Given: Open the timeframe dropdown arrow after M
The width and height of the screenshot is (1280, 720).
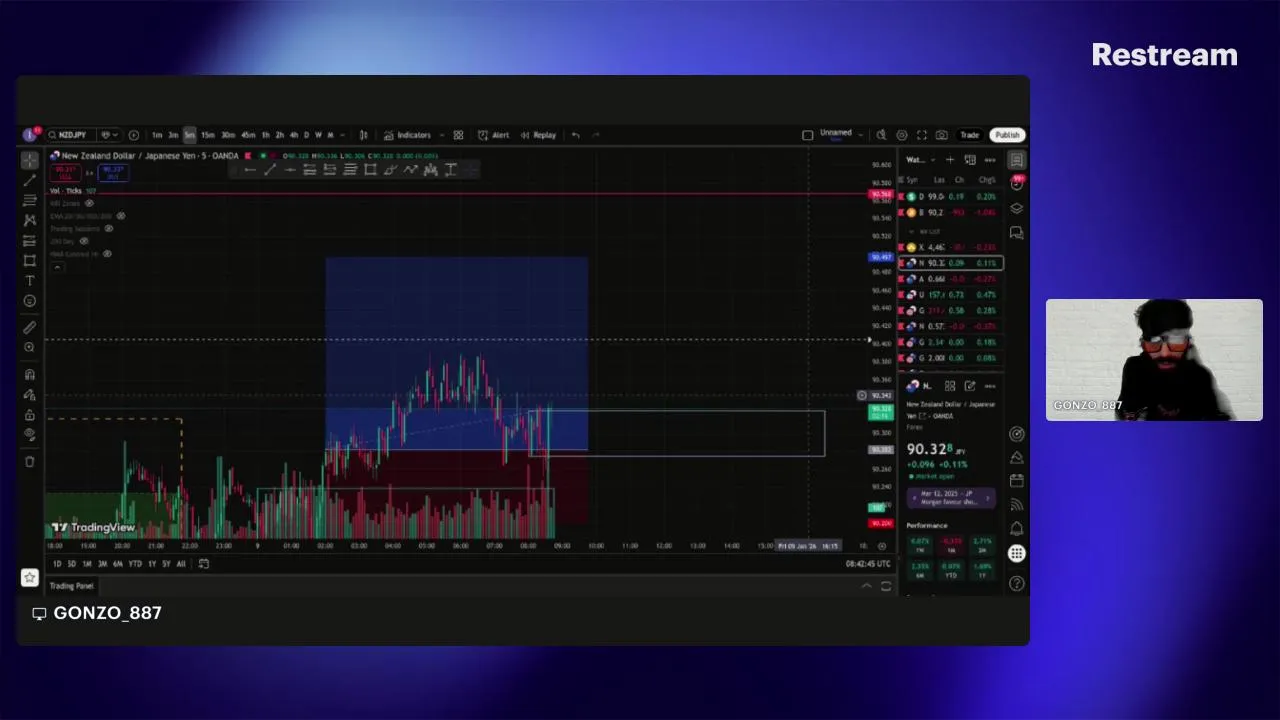Looking at the screenshot, I should coord(342,135).
